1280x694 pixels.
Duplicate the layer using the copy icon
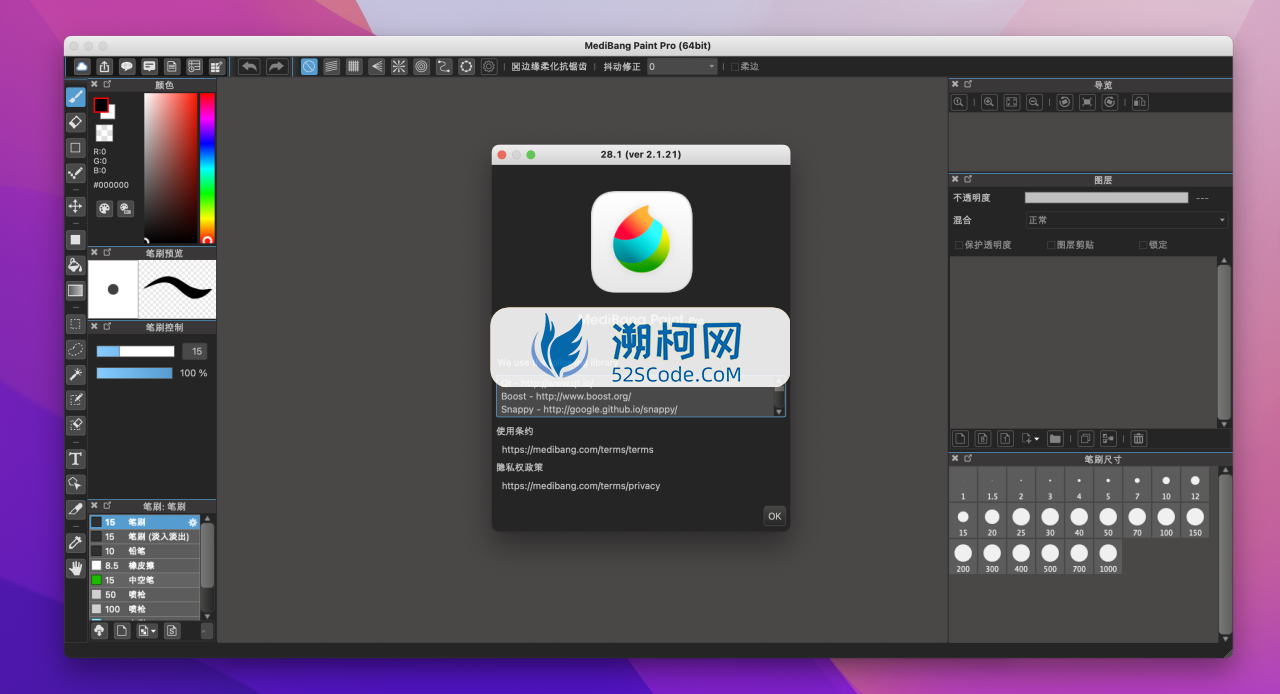click(x=1085, y=438)
